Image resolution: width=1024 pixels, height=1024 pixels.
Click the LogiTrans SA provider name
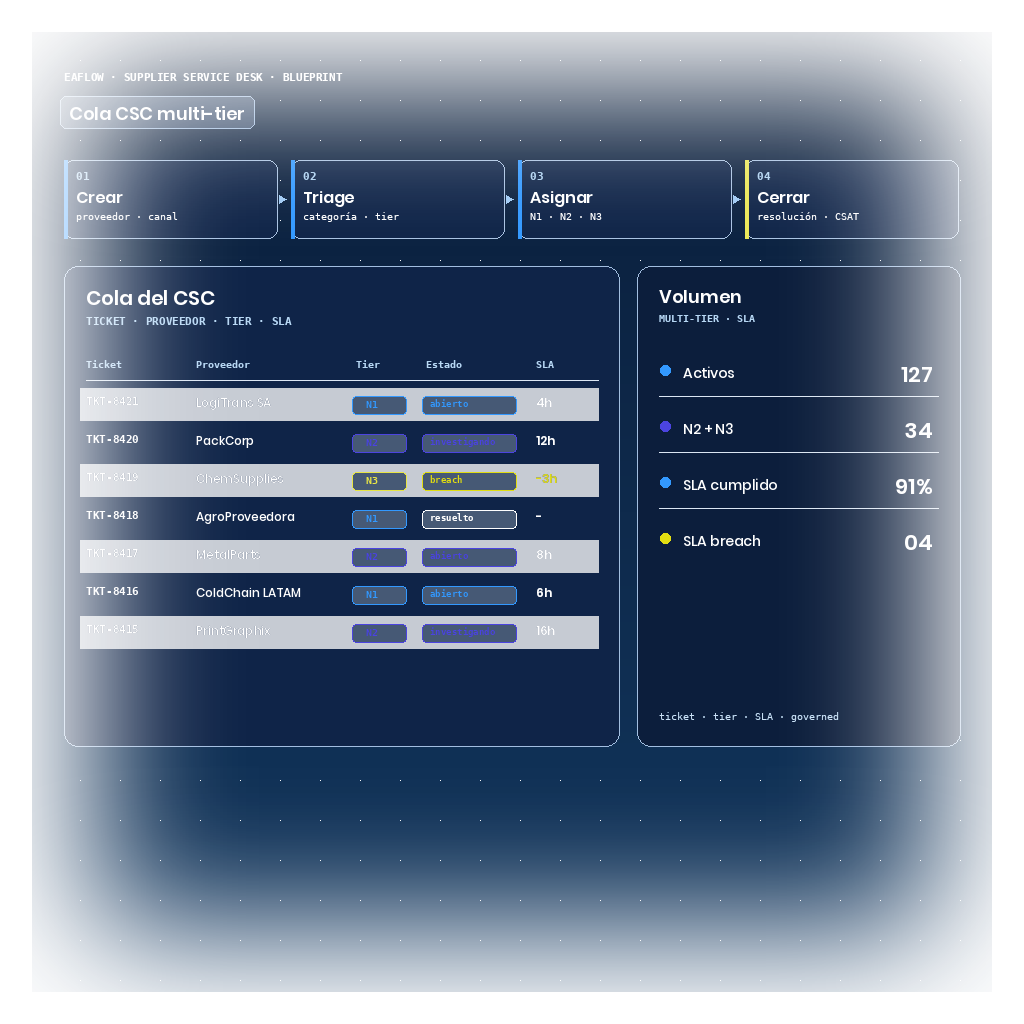click(x=233, y=403)
